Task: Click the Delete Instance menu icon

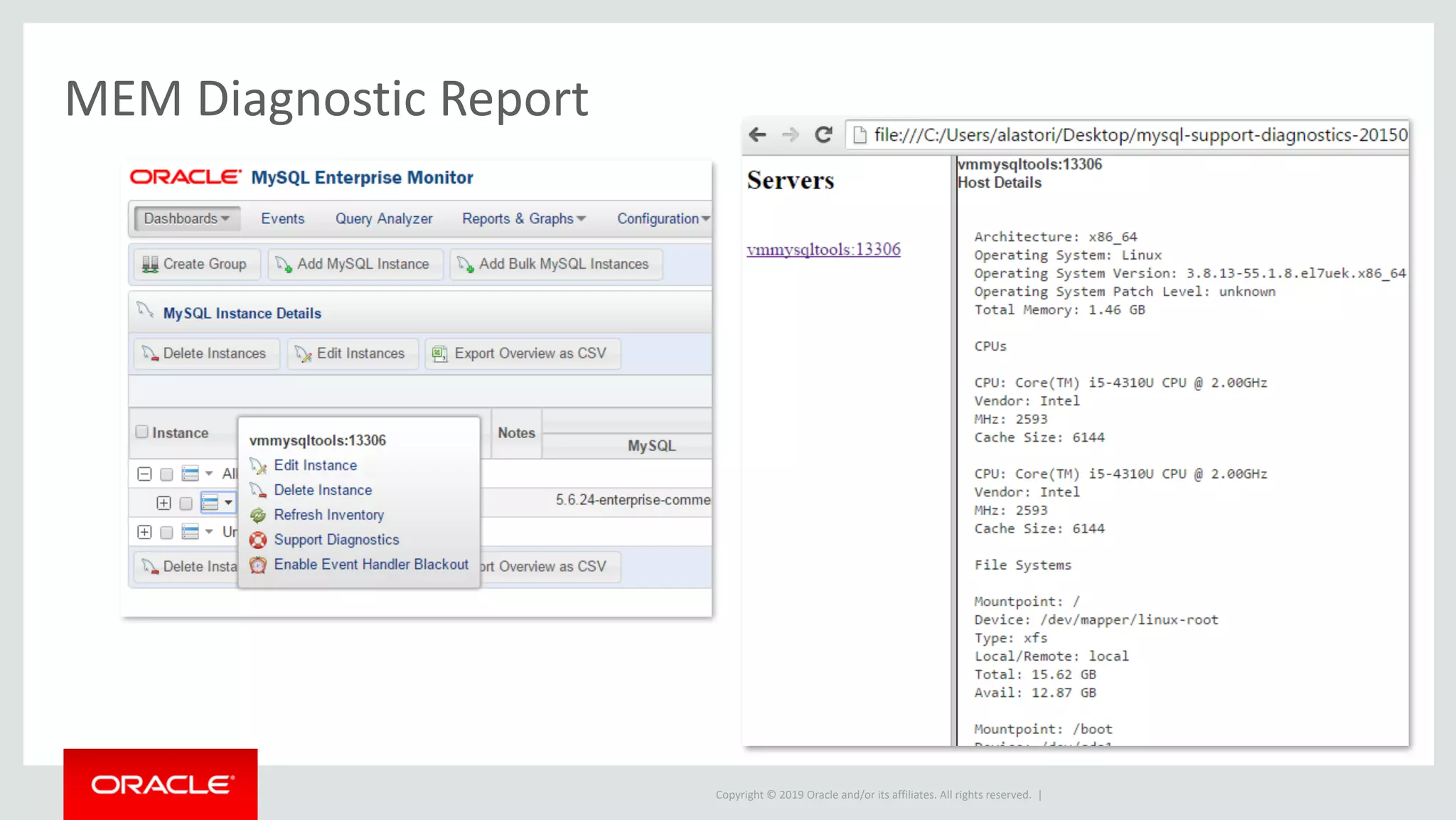Action: 258,490
